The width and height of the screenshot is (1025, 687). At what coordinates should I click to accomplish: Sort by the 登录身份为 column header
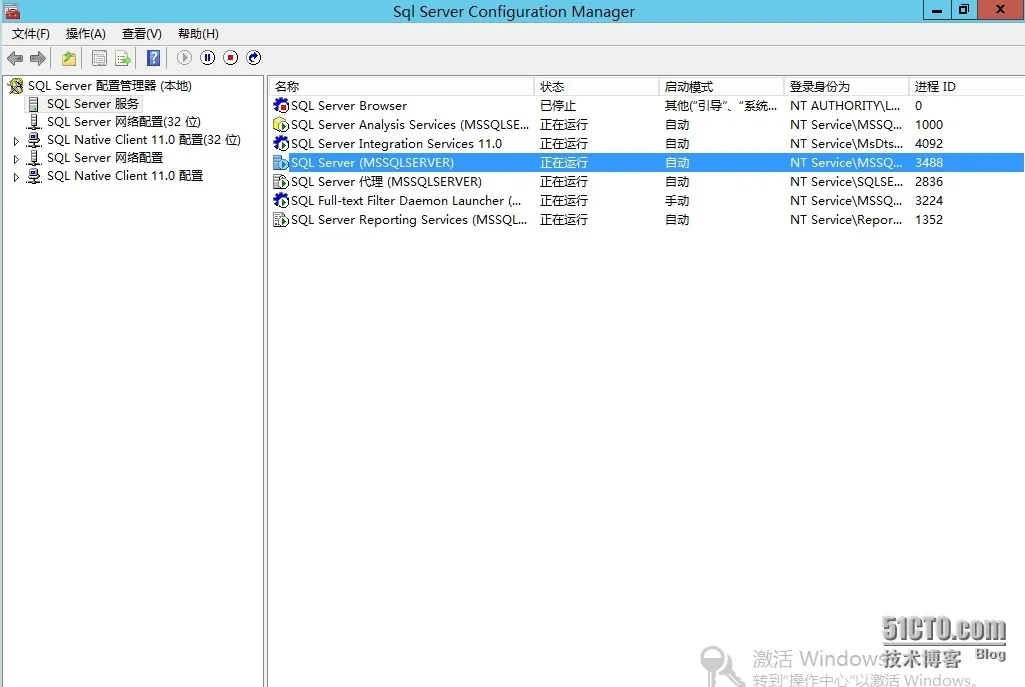click(x=846, y=86)
